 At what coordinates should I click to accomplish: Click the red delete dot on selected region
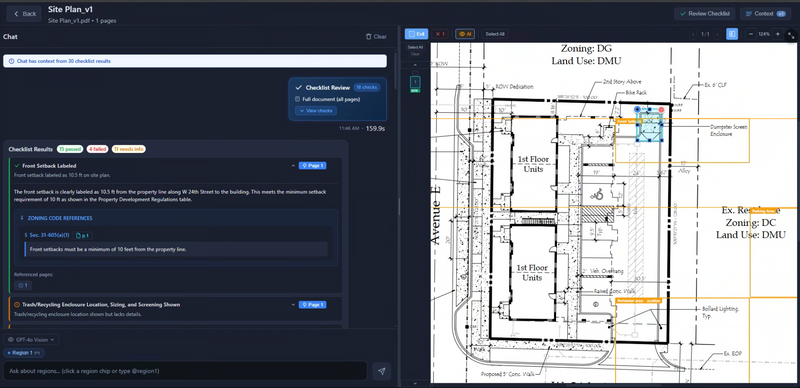coord(662,110)
